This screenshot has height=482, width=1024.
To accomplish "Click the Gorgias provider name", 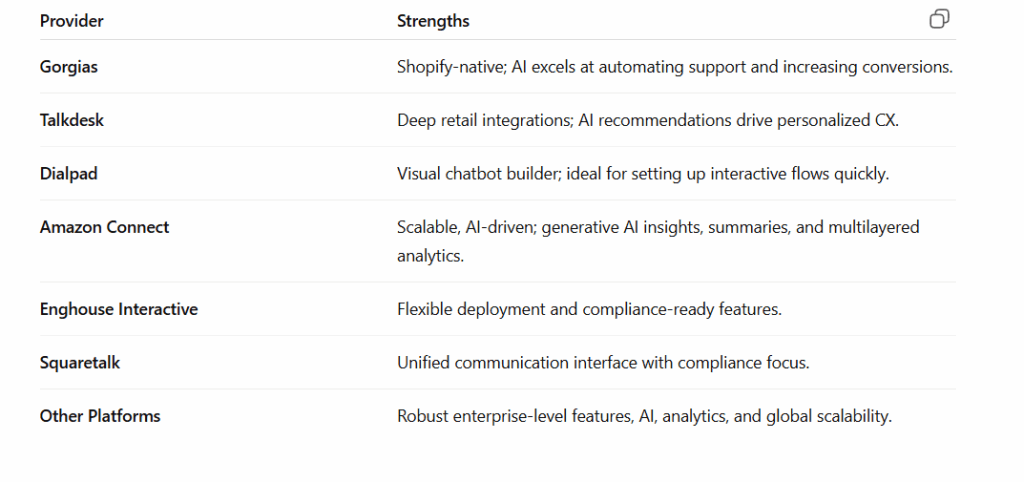I will tap(69, 67).
